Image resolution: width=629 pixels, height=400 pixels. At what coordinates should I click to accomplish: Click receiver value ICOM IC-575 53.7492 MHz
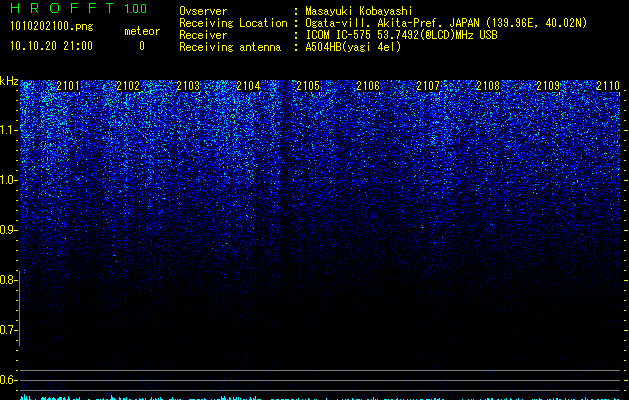point(402,35)
